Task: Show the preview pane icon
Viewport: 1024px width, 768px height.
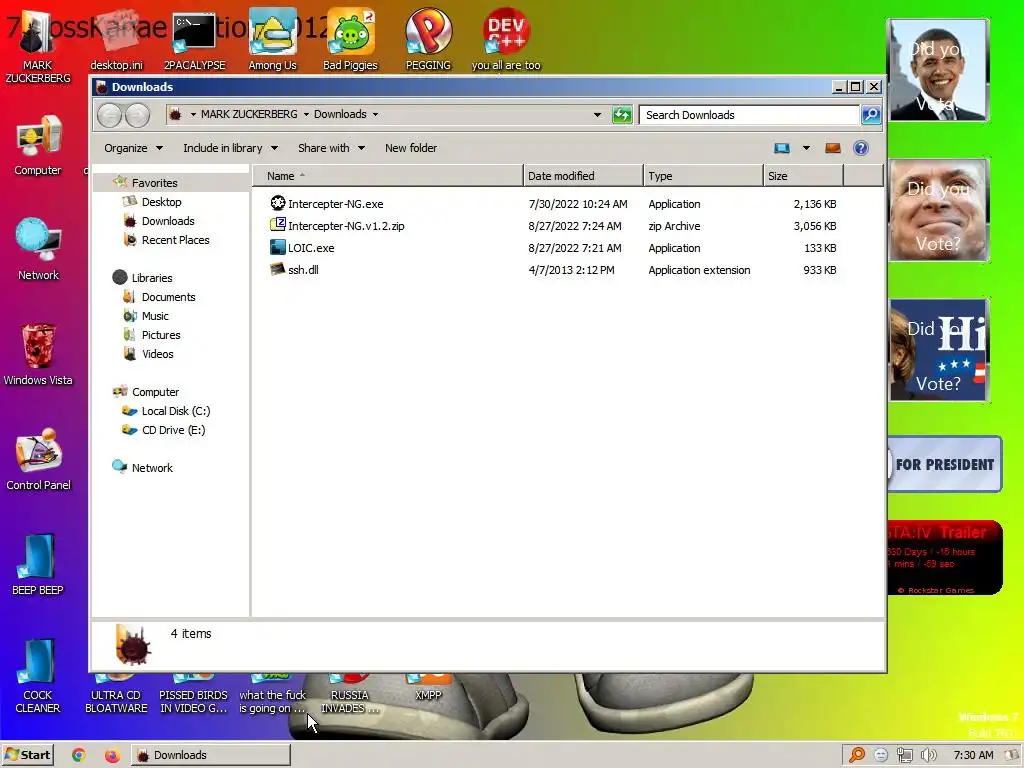Action: coord(833,148)
